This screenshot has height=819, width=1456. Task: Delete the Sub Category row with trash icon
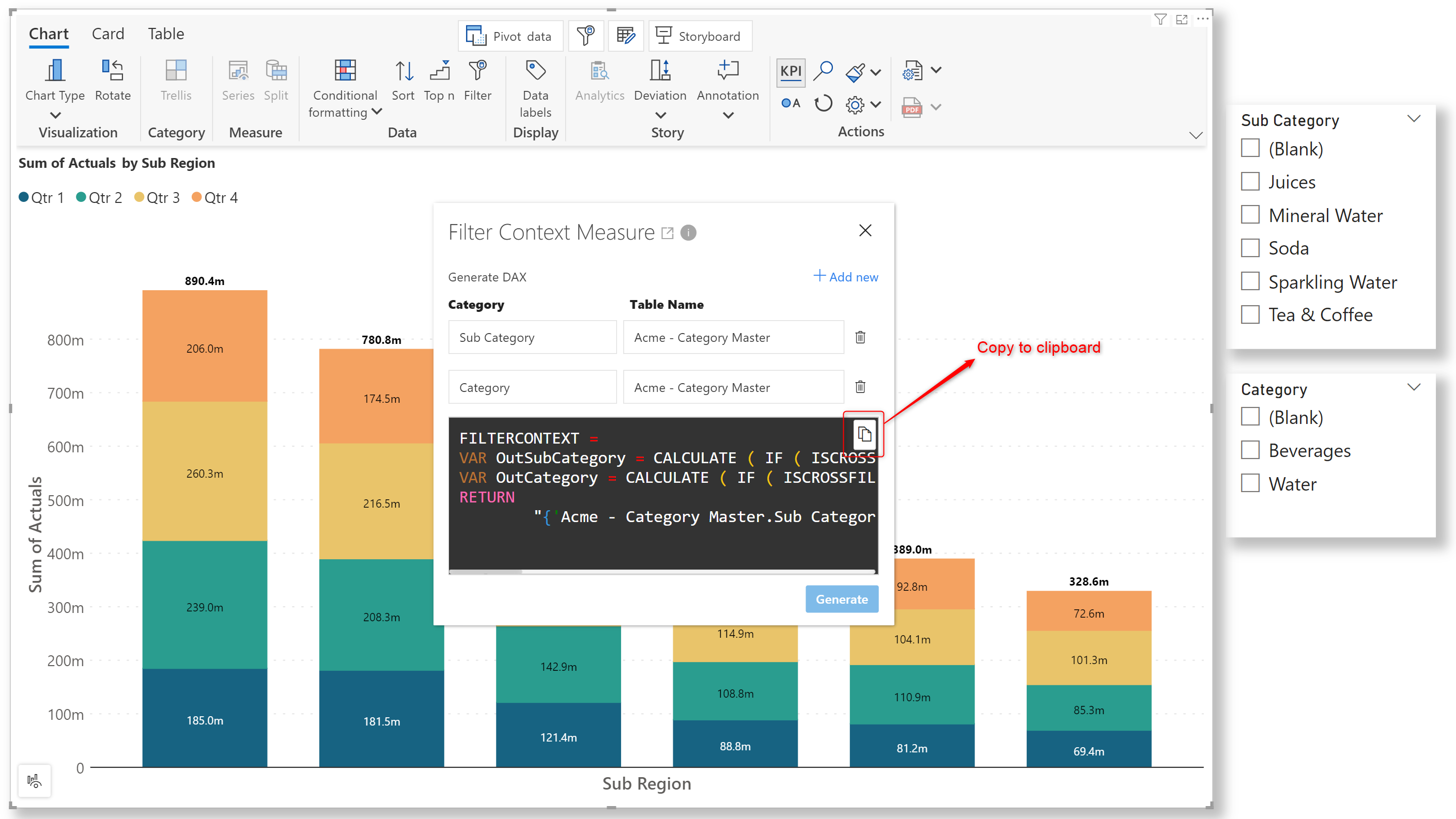point(860,337)
